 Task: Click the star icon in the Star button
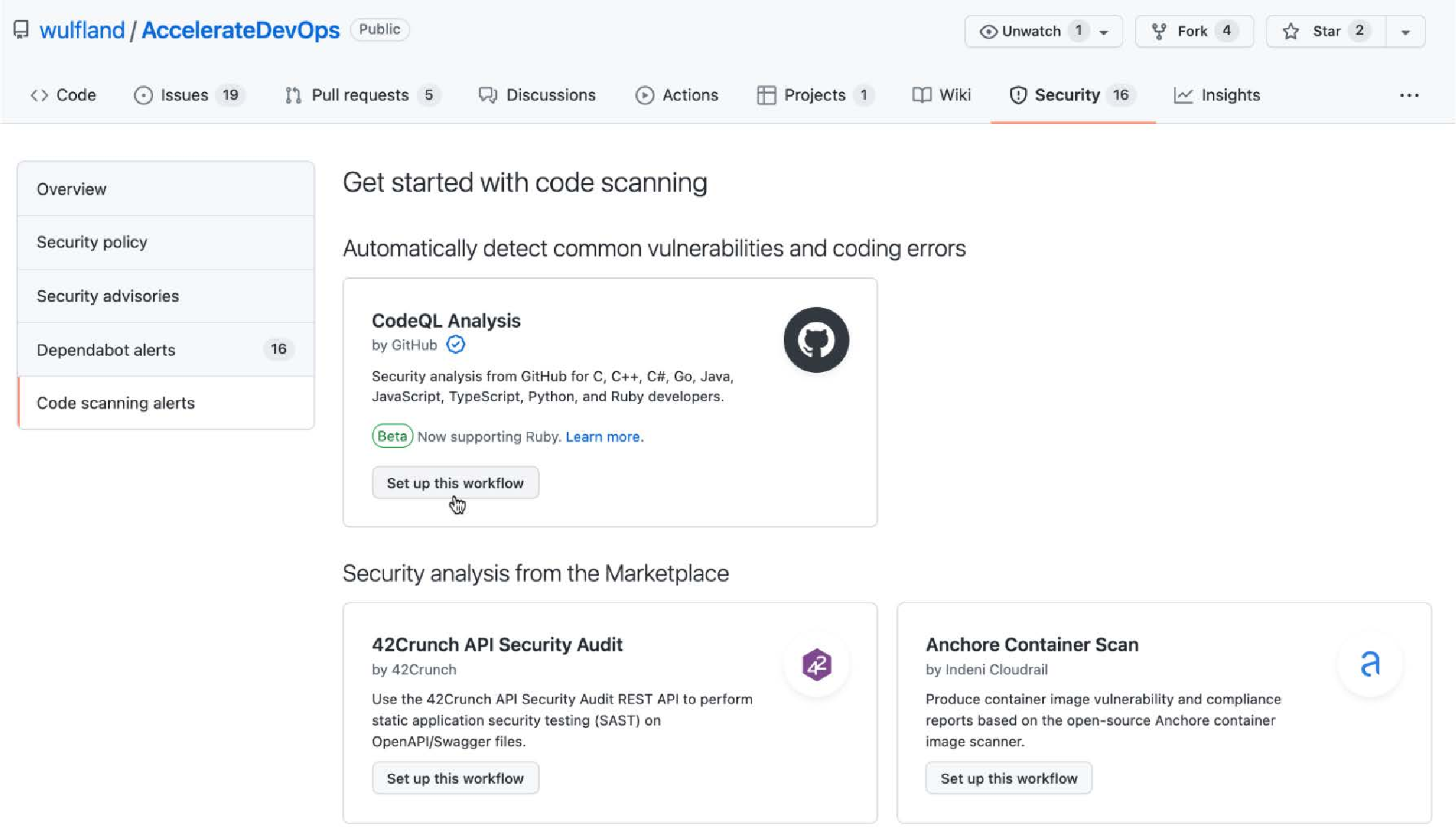click(x=1291, y=31)
